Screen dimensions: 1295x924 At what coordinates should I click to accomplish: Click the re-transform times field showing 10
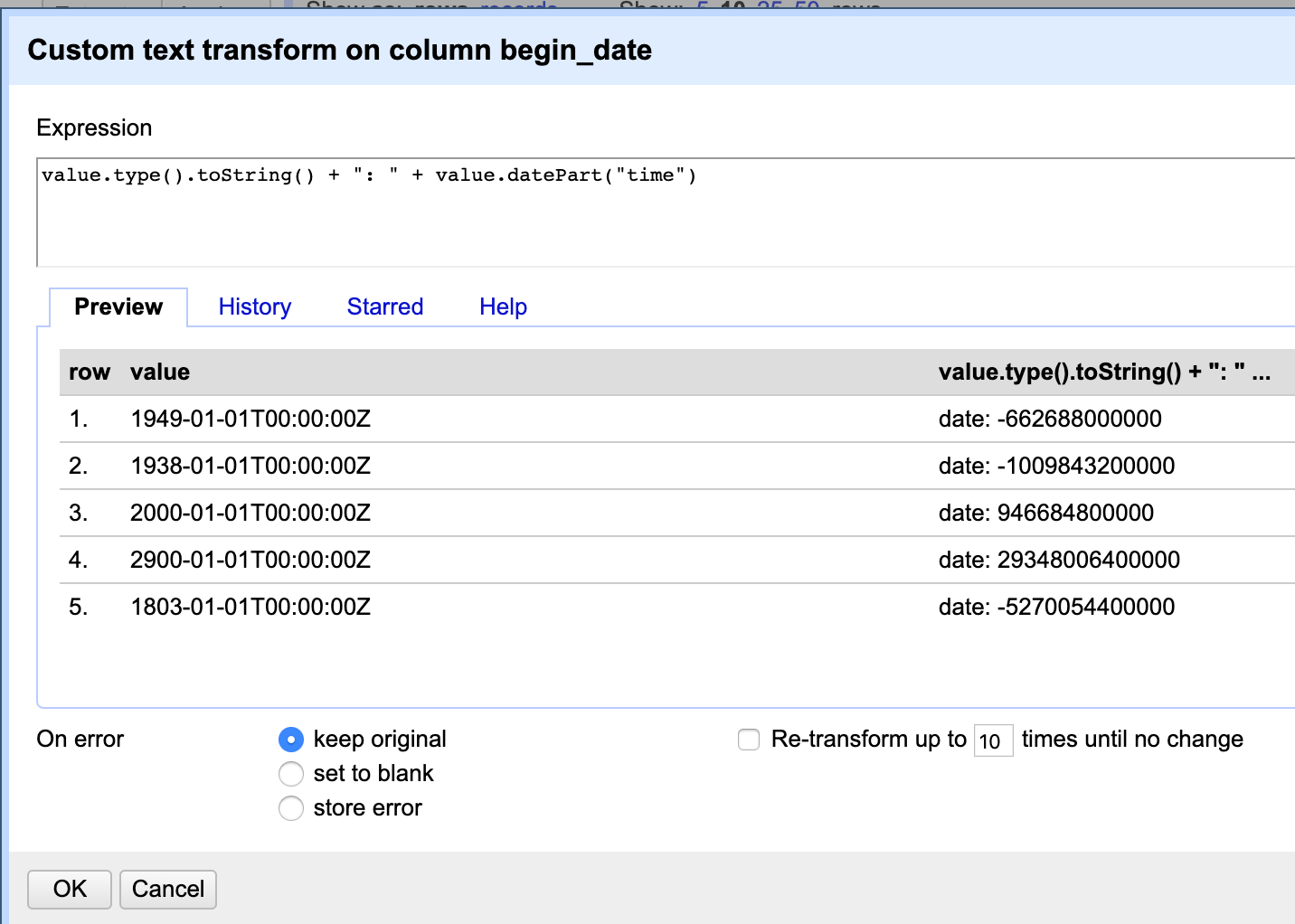click(x=993, y=740)
